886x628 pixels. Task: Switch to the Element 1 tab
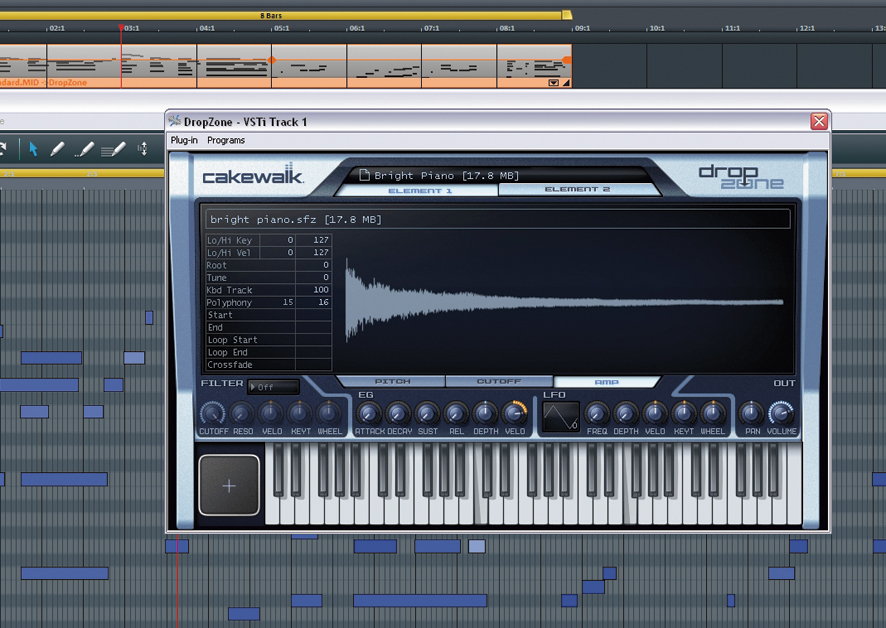tap(419, 190)
